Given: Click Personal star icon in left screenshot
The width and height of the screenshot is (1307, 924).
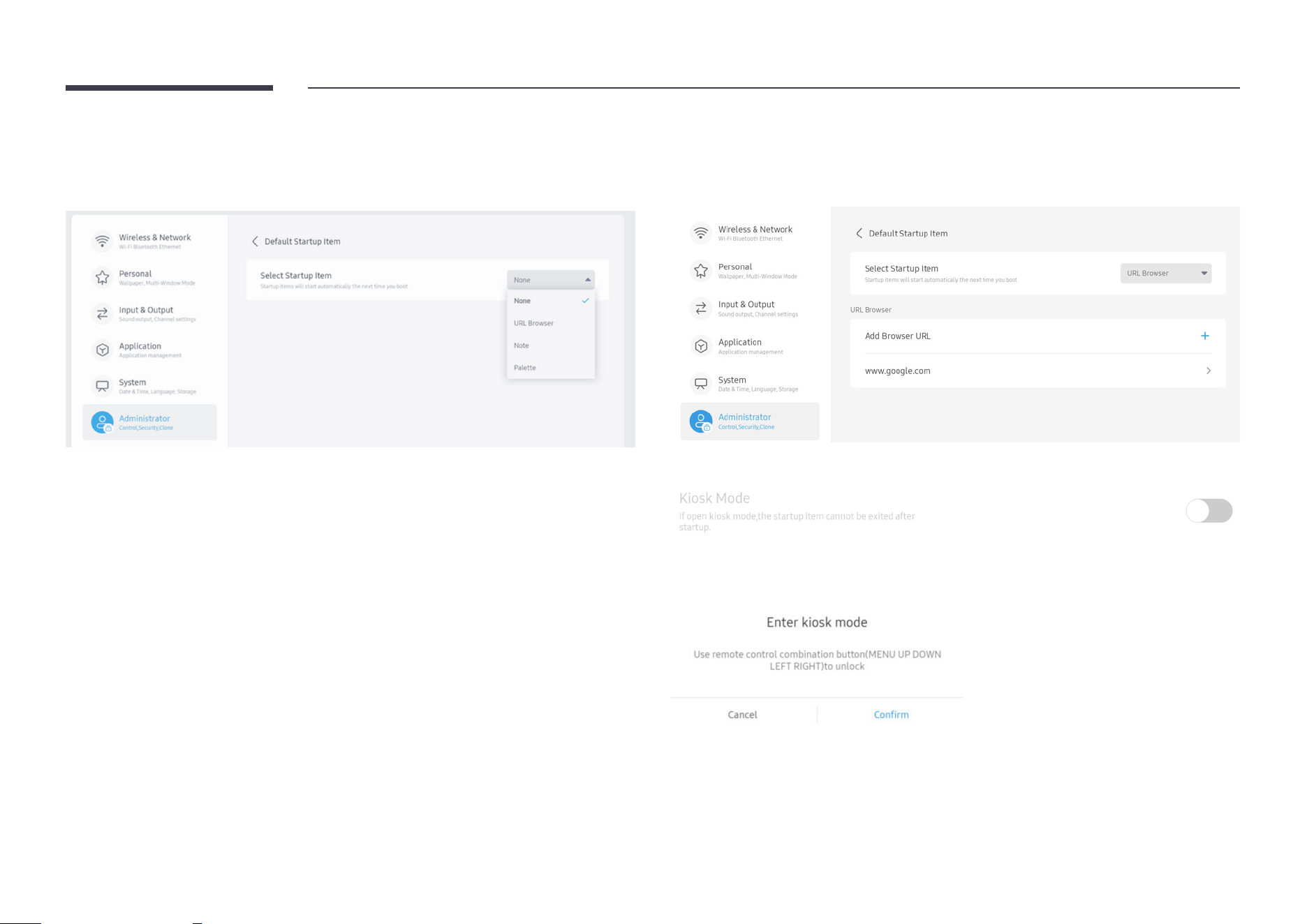Looking at the screenshot, I should tap(103, 277).
